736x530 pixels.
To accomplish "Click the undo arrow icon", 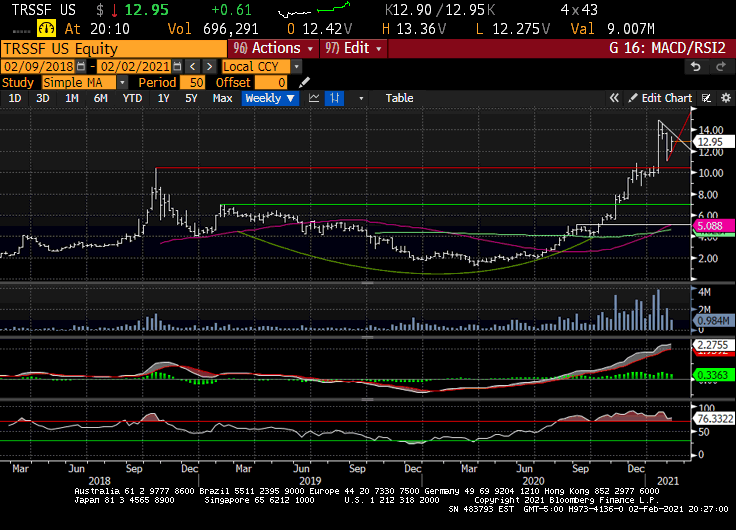I will 696,67.
